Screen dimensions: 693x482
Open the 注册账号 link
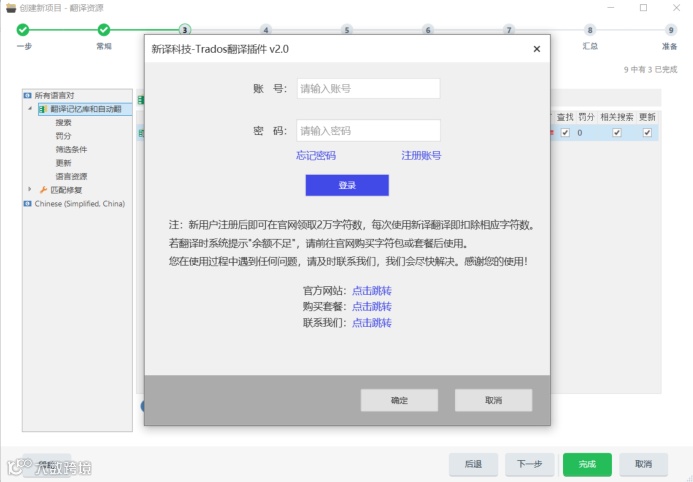(x=421, y=156)
